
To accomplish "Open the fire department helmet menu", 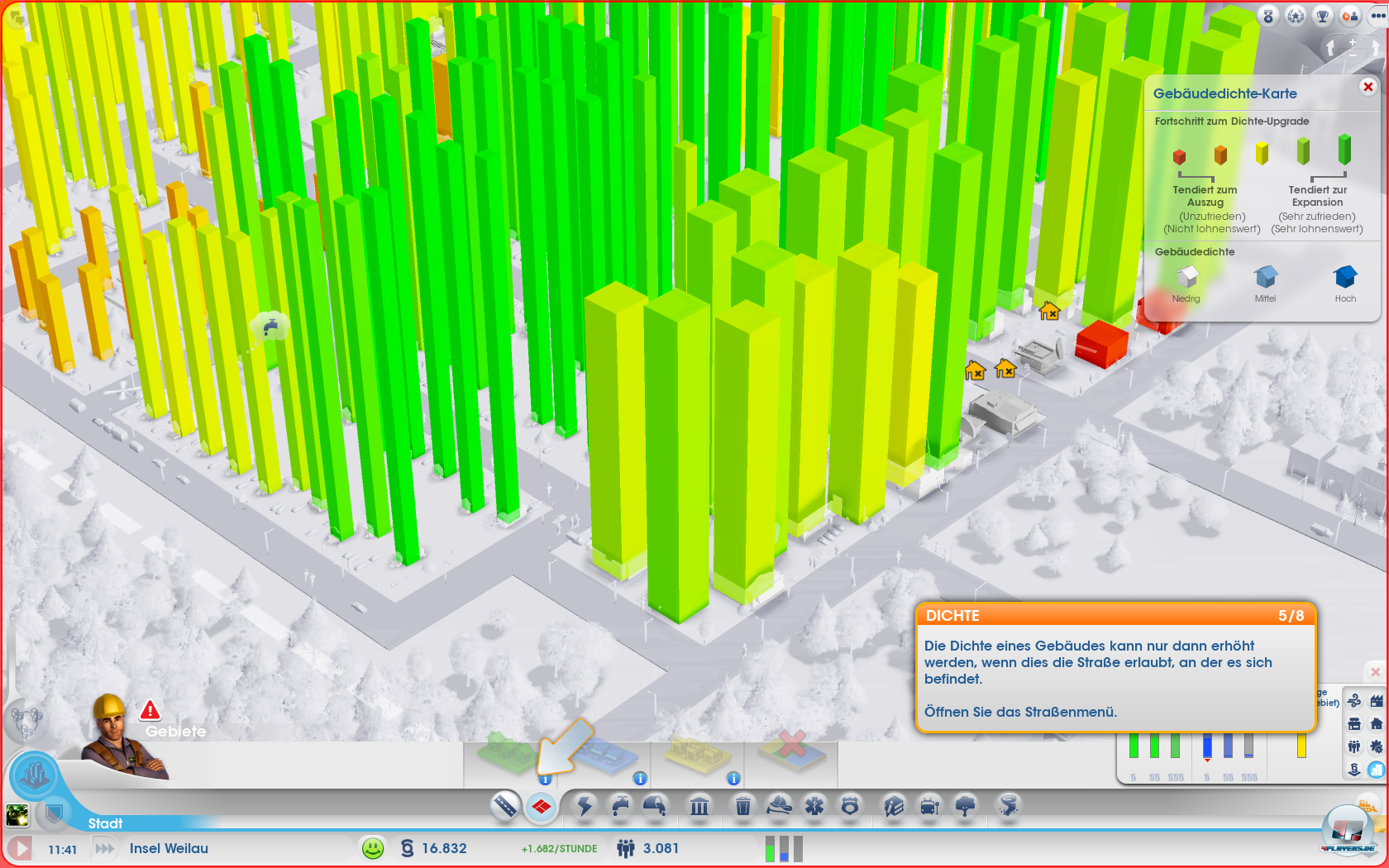I will click(x=779, y=805).
